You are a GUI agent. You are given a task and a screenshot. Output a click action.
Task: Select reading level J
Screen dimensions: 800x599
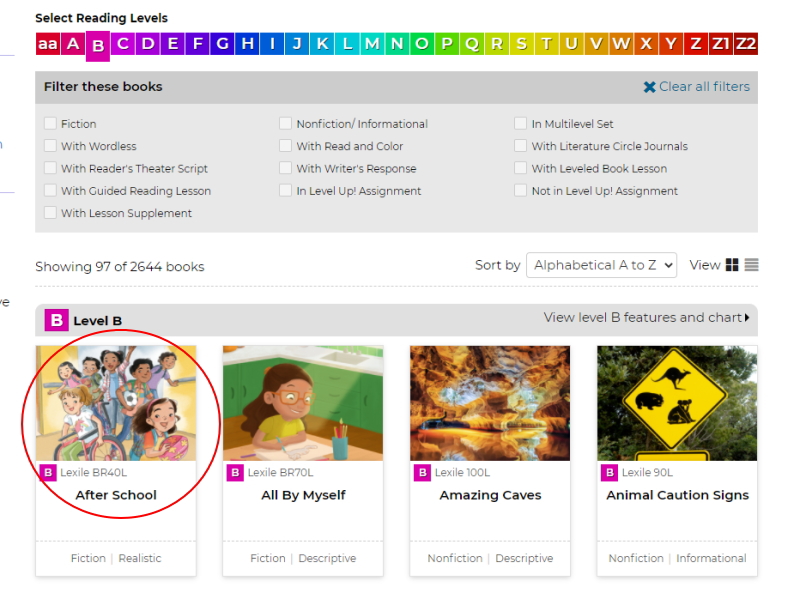pyautogui.click(x=297, y=43)
